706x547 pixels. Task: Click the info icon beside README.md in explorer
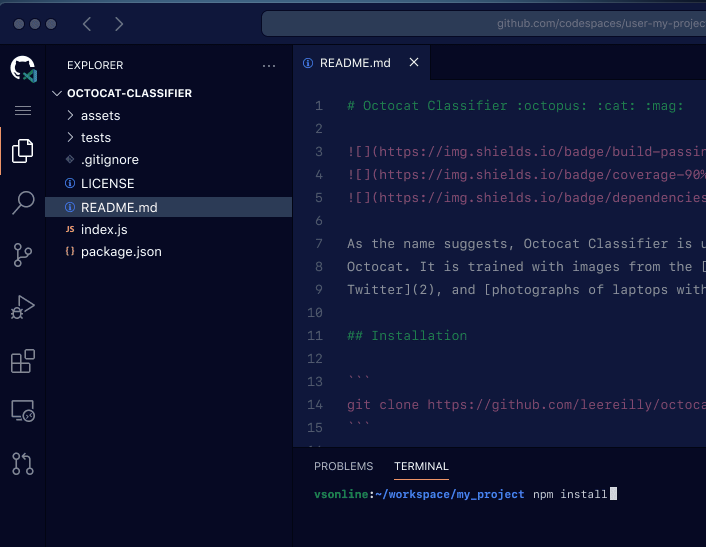coord(70,207)
